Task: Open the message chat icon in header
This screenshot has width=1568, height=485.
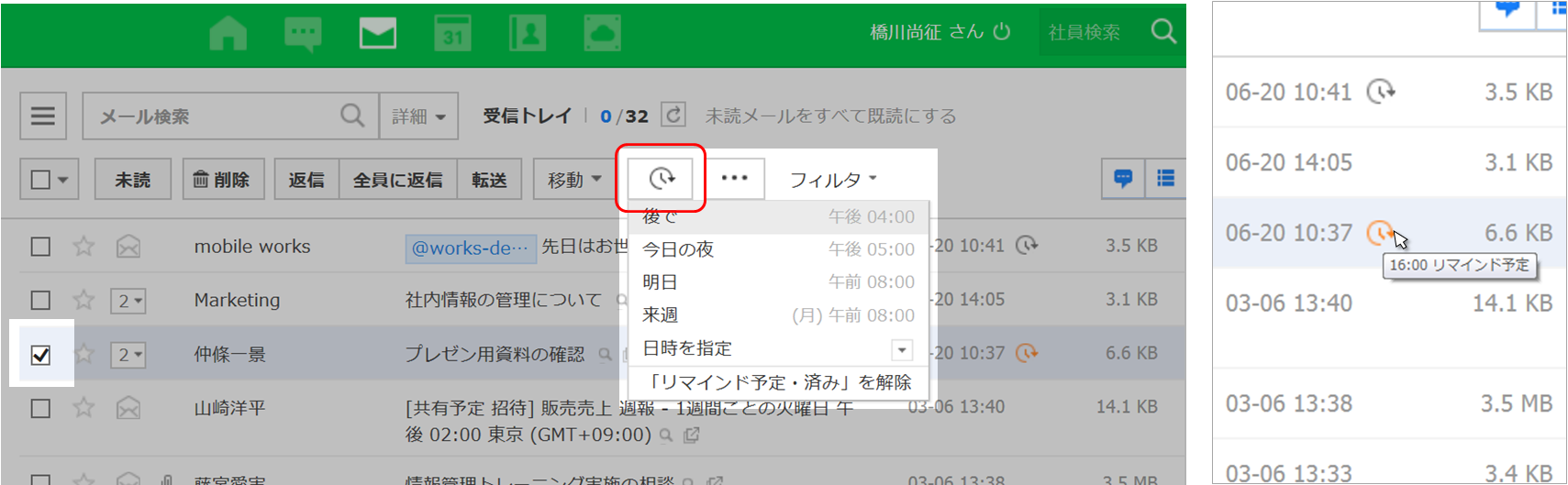Action: click(303, 34)
